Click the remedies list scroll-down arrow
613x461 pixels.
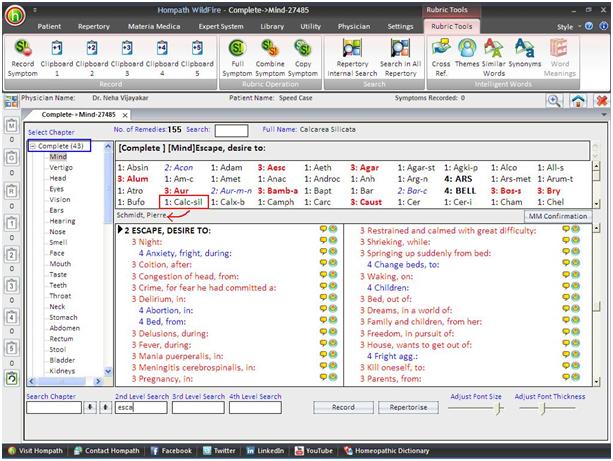tap(597, 203)
